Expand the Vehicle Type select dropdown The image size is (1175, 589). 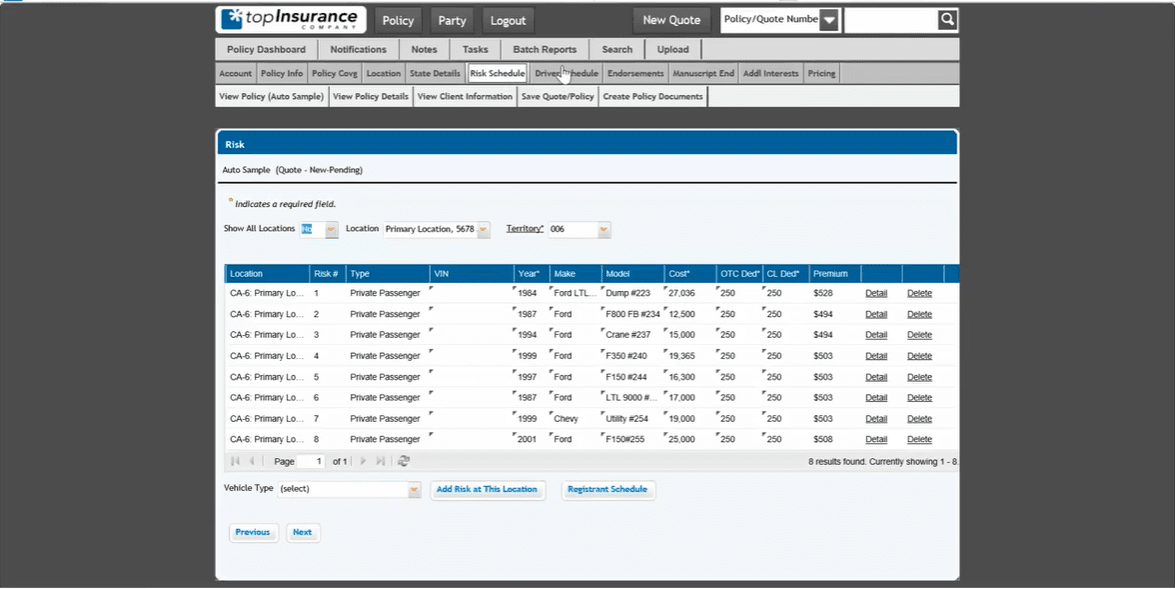414,490
